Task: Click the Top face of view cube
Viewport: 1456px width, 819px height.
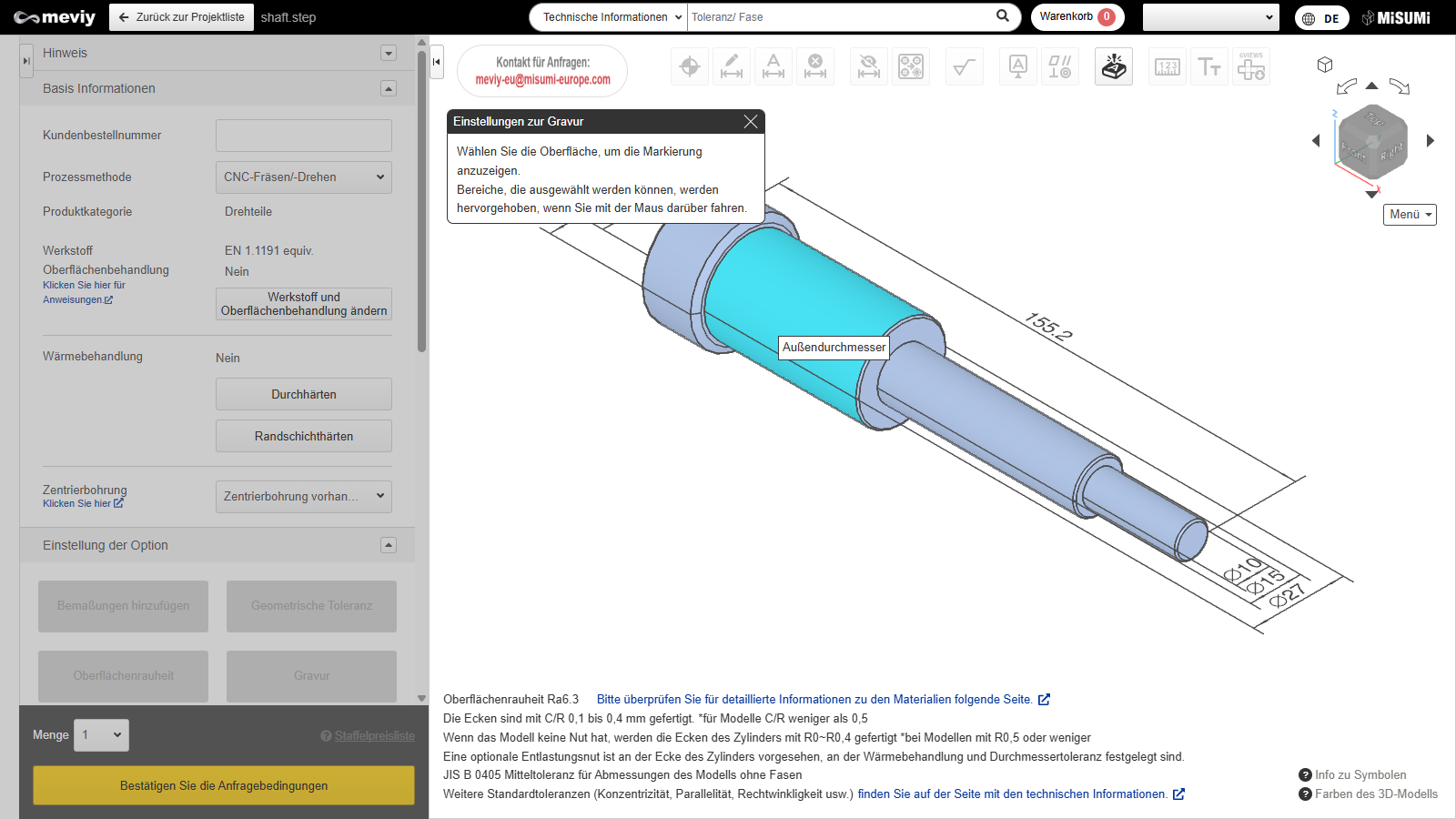Action: (1374, 120)
